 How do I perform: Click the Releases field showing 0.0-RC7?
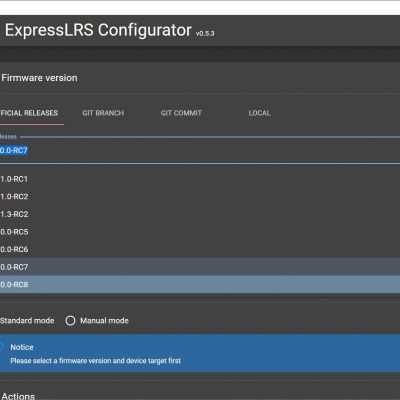coord(200,150)
